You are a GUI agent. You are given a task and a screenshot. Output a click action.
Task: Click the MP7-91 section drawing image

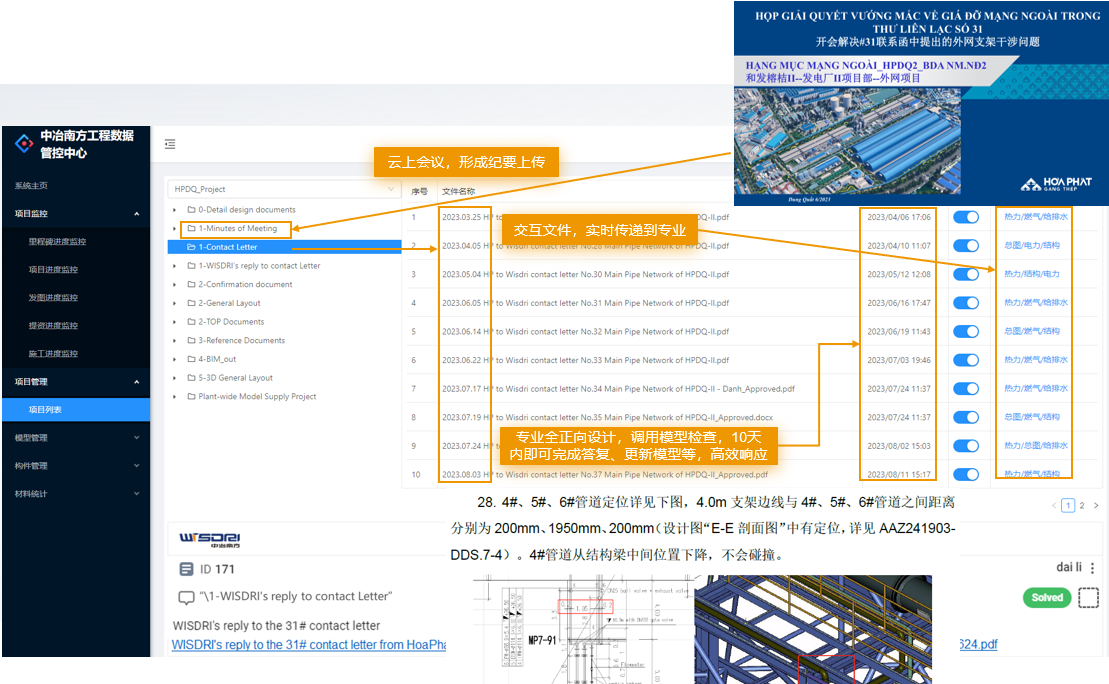(x=581, y=630)
